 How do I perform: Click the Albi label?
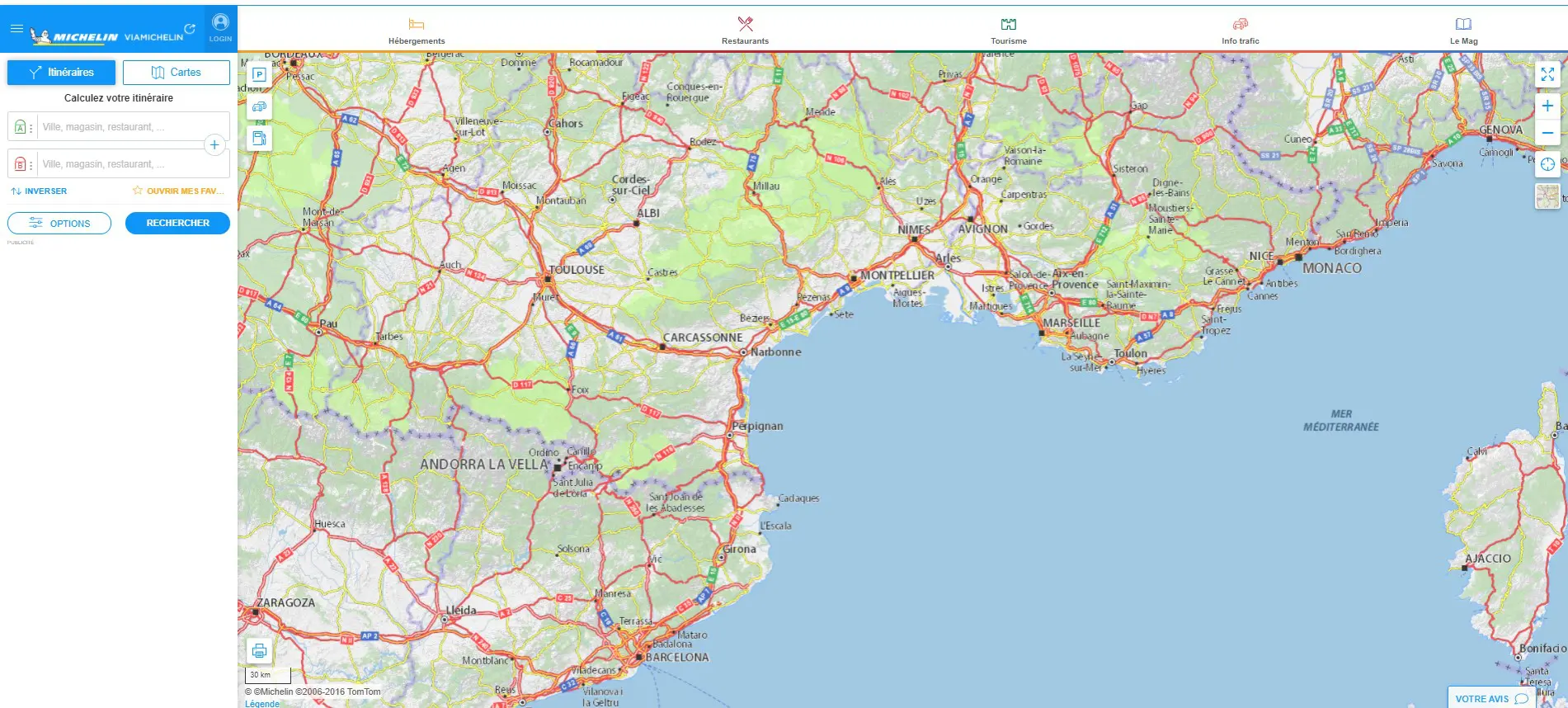[x=648, y=213]
